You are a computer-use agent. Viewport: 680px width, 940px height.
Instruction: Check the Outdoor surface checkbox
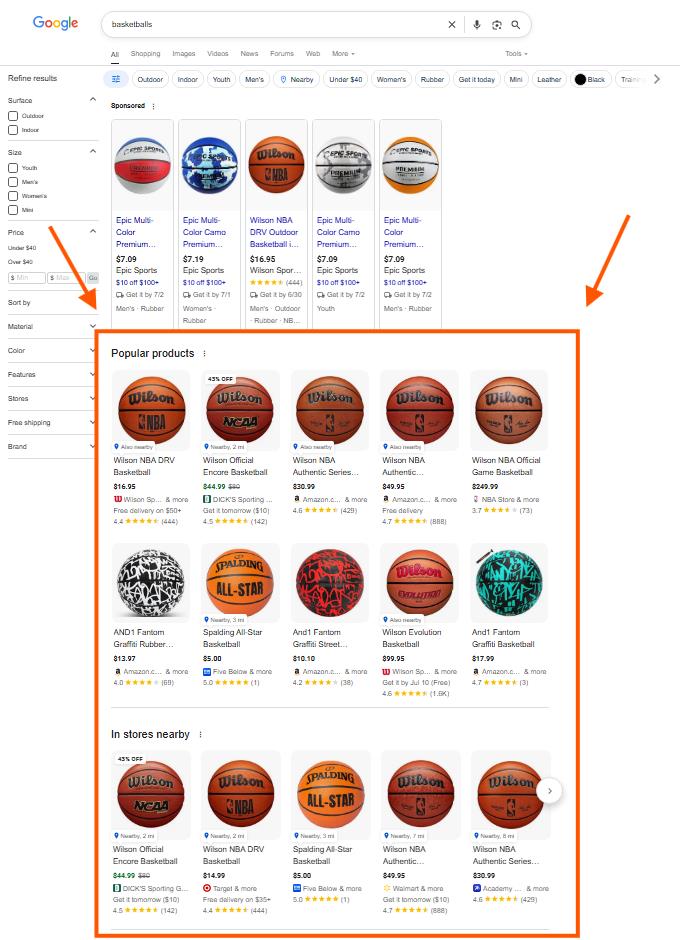[13, 116]
